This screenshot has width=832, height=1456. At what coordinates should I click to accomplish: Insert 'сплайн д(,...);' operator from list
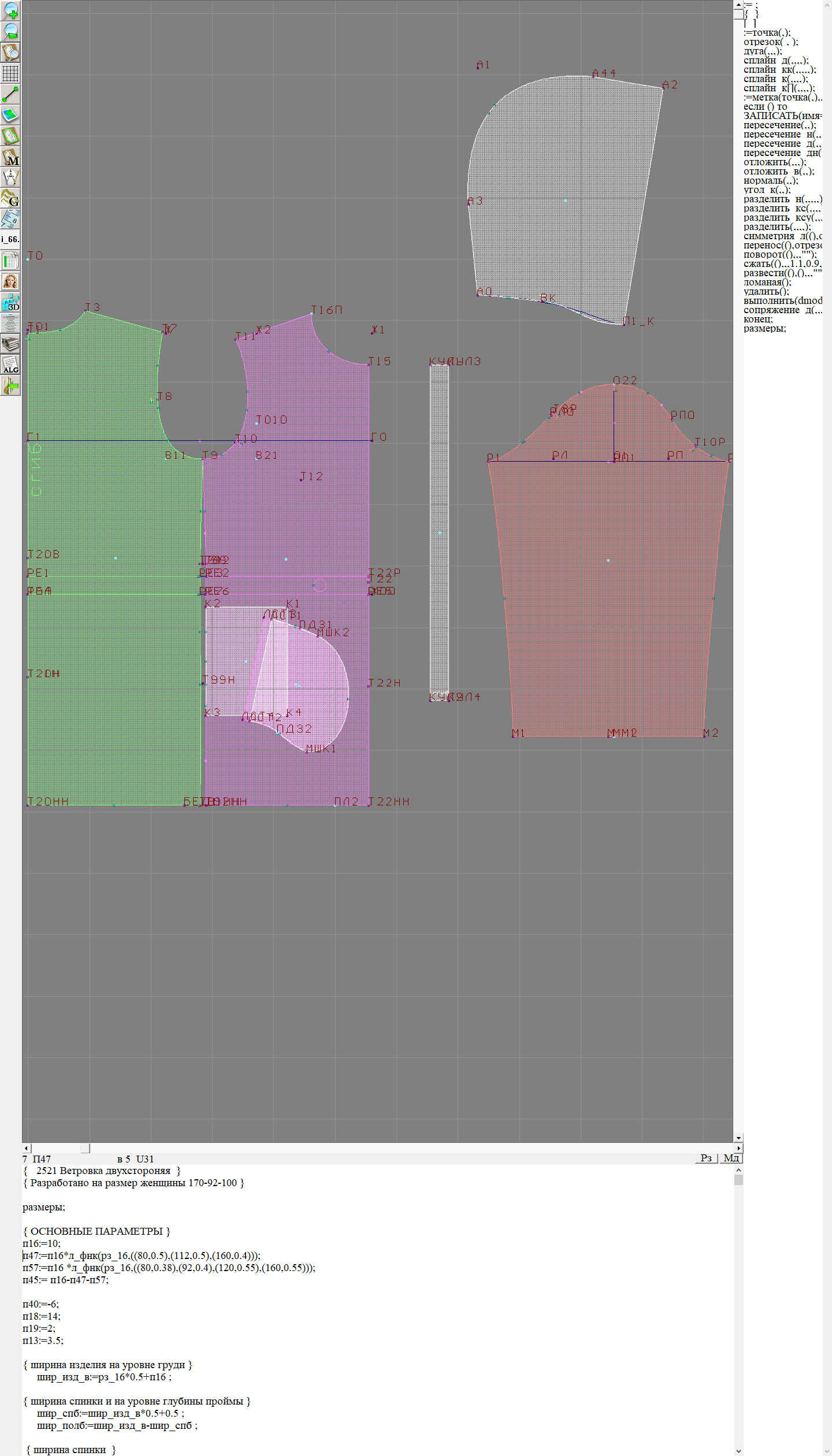(776, 61)
